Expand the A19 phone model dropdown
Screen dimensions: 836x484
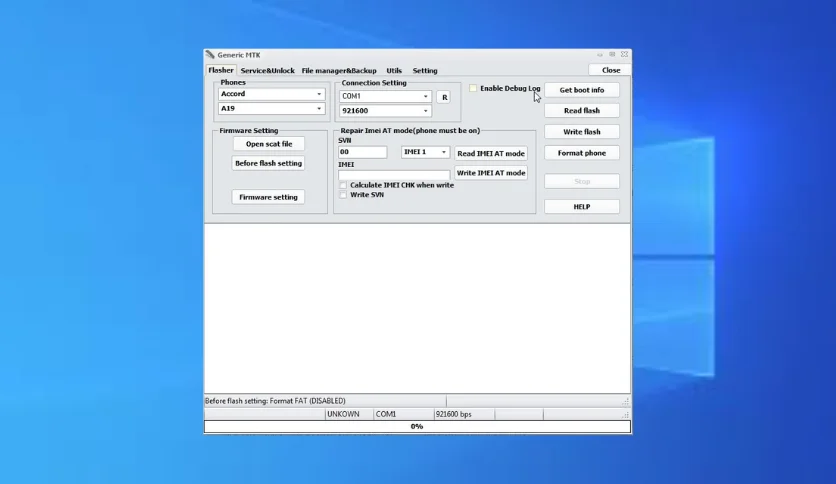[x=271, y=108]
